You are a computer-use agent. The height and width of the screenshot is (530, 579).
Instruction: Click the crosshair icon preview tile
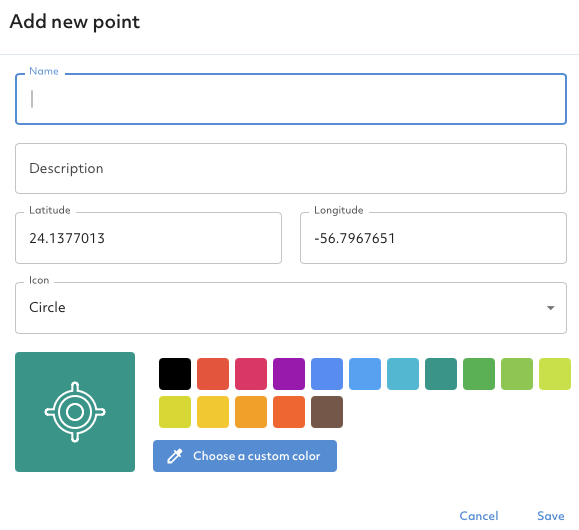pyautogui.click(x=75, y=412)
